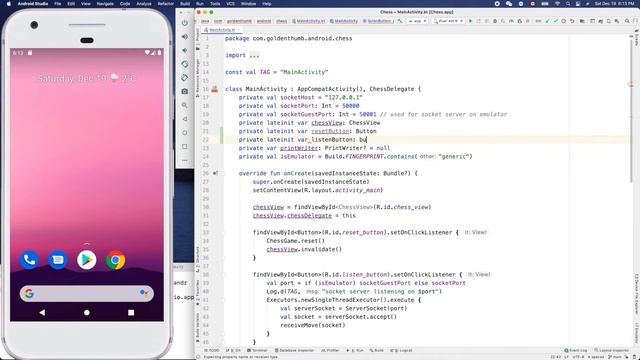Screen dimensions: 640x360
Task: Click 'chessDelegate' in the code editor
Action: [x=309, y=216]
